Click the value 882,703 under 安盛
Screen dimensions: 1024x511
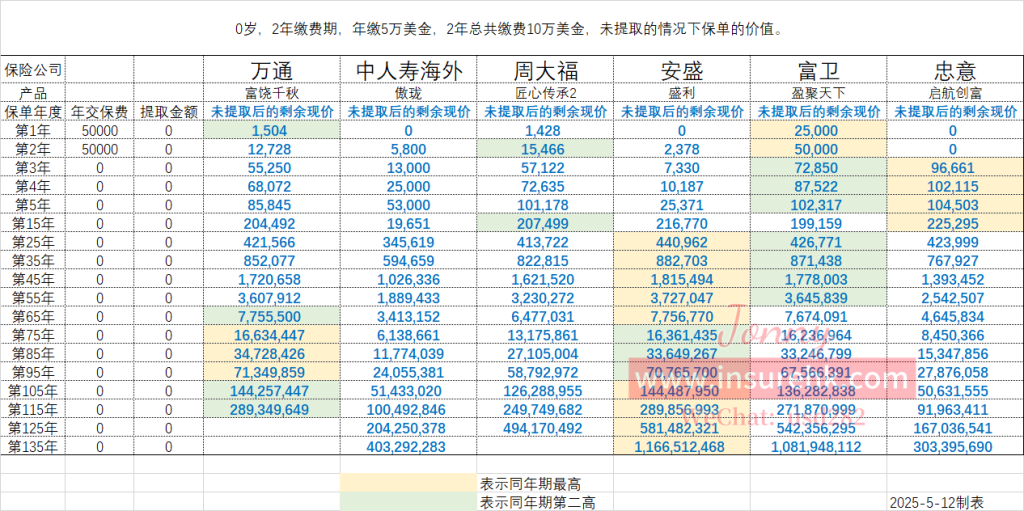[682, 261]
